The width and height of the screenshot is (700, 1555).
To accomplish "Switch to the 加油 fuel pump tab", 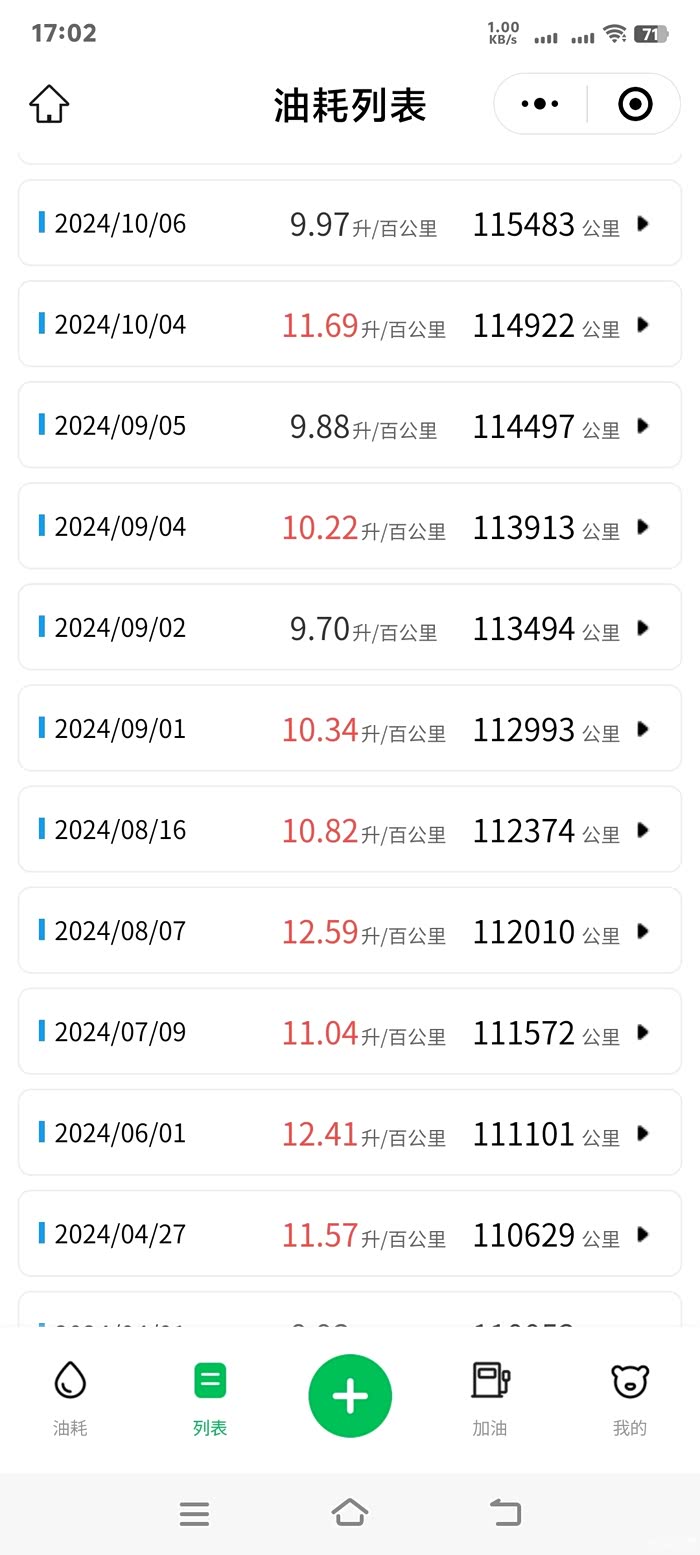I will click(x=490, y=1398).
